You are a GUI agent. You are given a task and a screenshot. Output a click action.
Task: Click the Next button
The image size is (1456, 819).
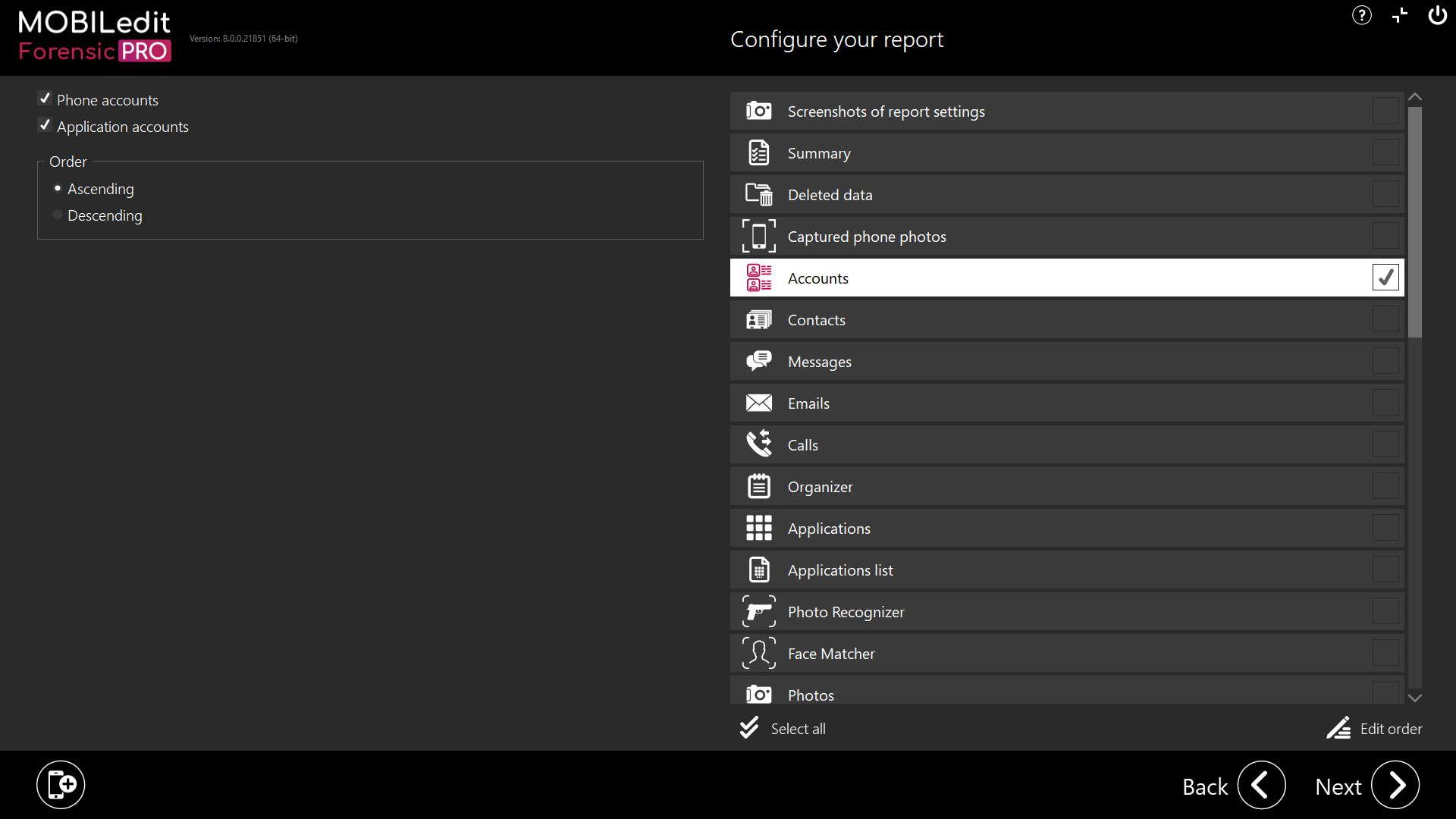1394,785
